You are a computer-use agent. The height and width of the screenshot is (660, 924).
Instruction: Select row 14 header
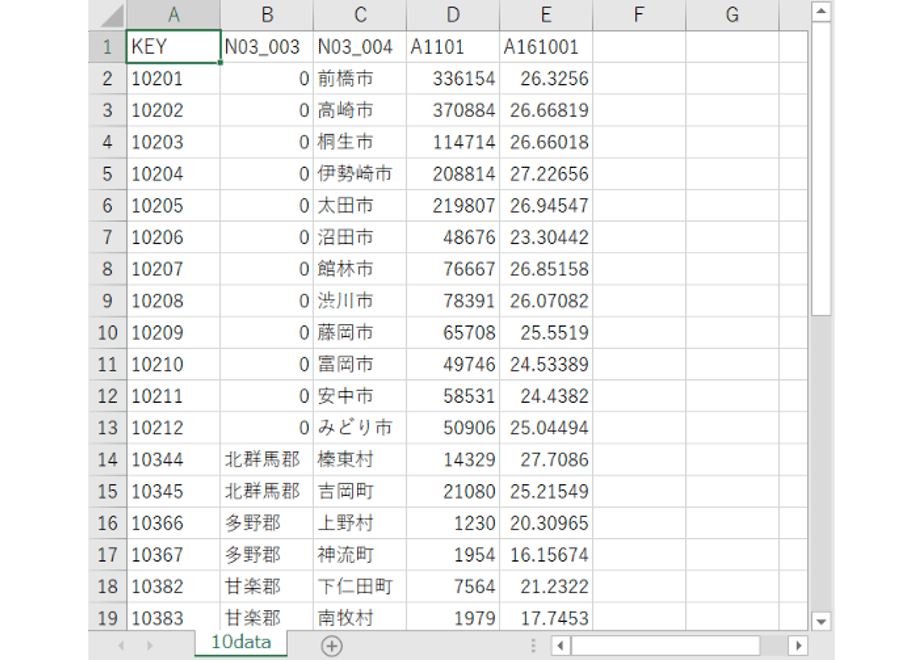click(x=107, y=460)
